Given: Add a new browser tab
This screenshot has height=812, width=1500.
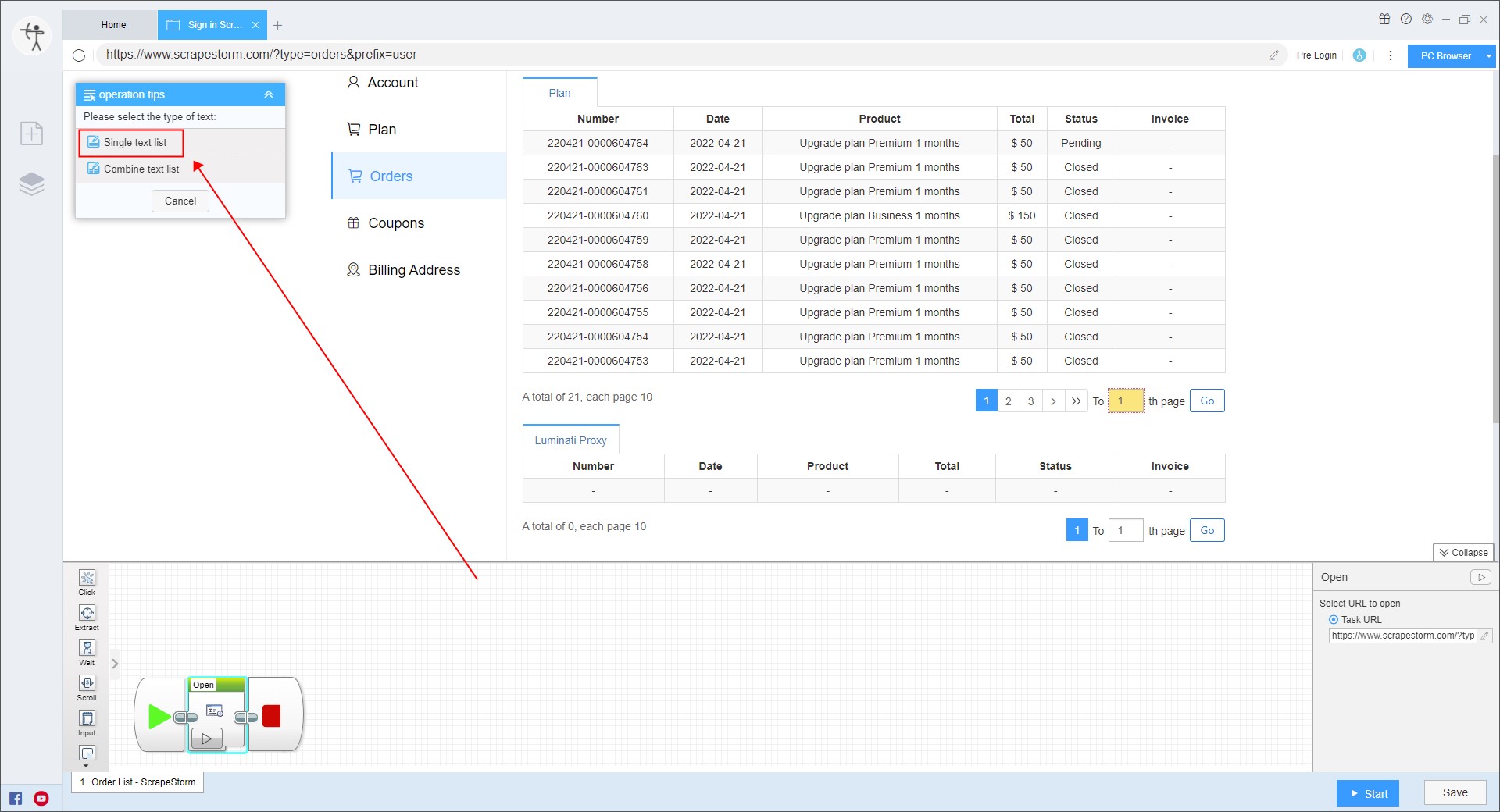Looking at the screenshot, I should [x=277, y=25].
